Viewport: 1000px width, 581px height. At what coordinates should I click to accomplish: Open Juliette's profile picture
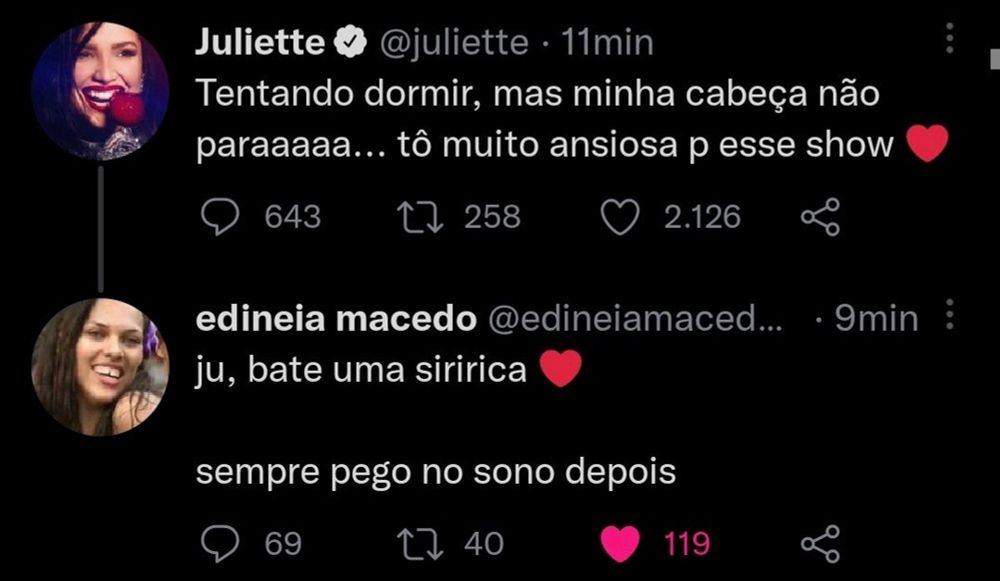(100, 91)
